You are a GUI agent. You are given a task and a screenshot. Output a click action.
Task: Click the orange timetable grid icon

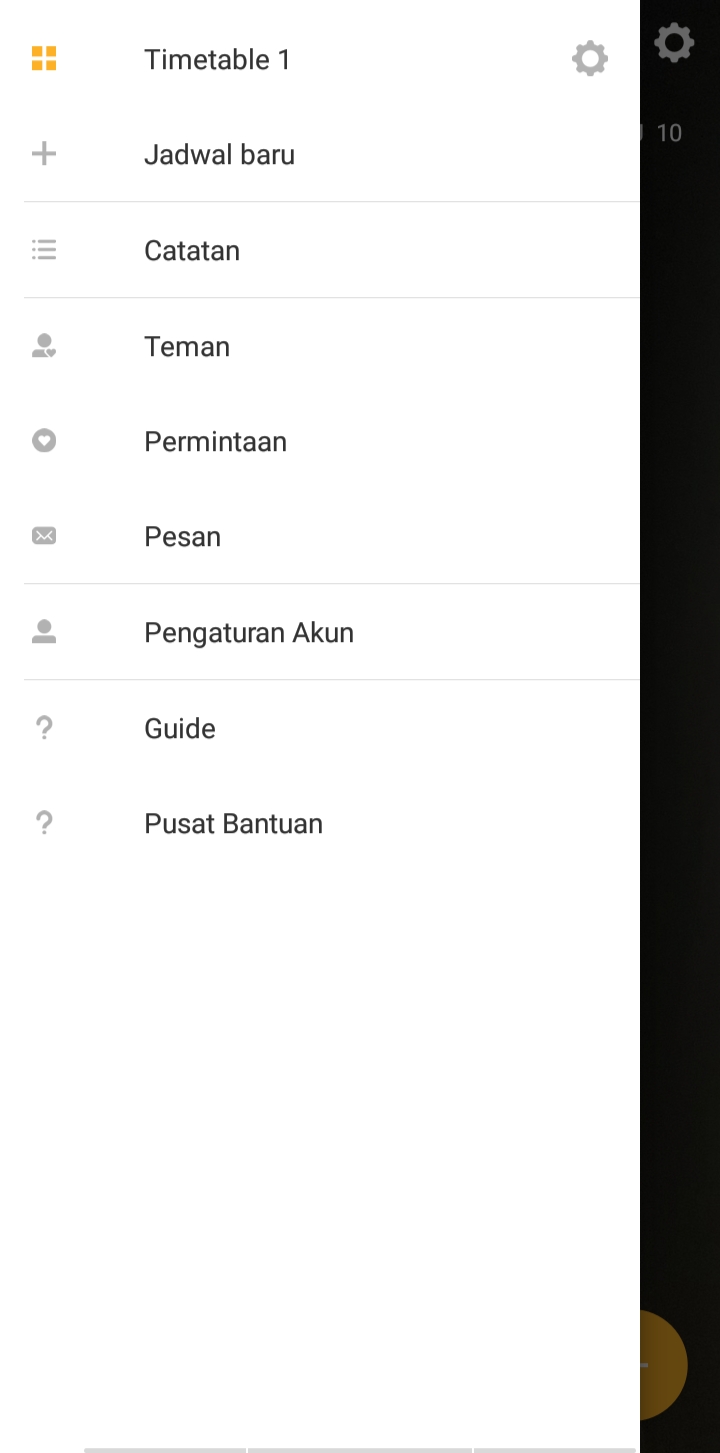[44, 59]
